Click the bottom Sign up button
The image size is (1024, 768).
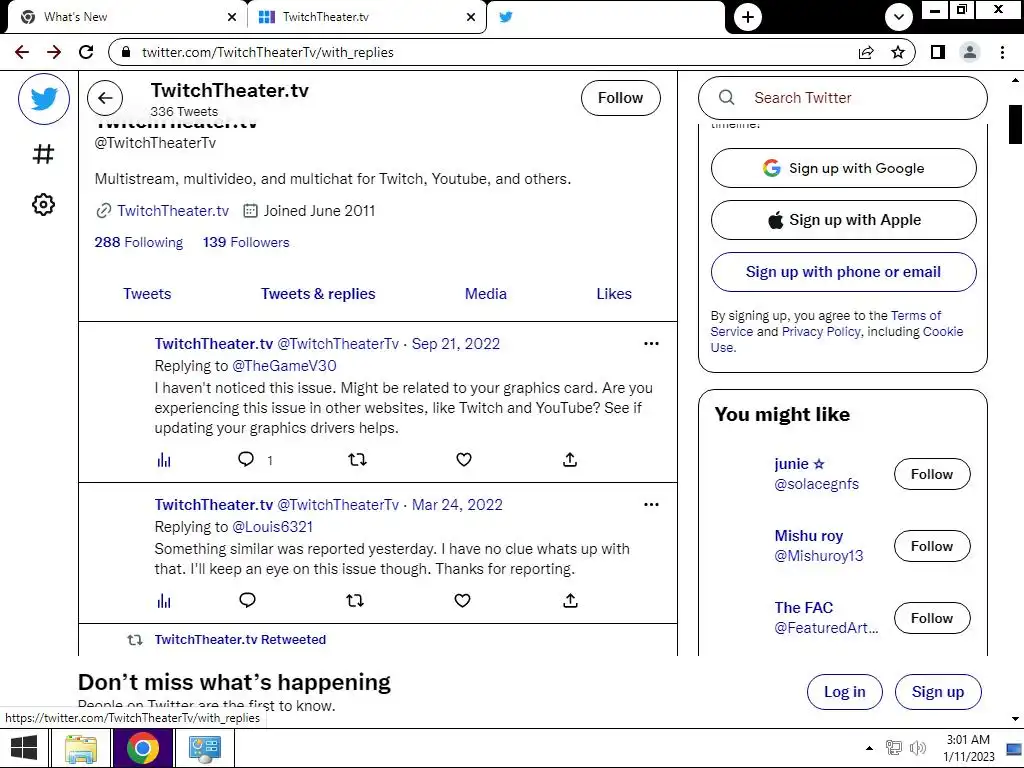click(x=938, y=692)
